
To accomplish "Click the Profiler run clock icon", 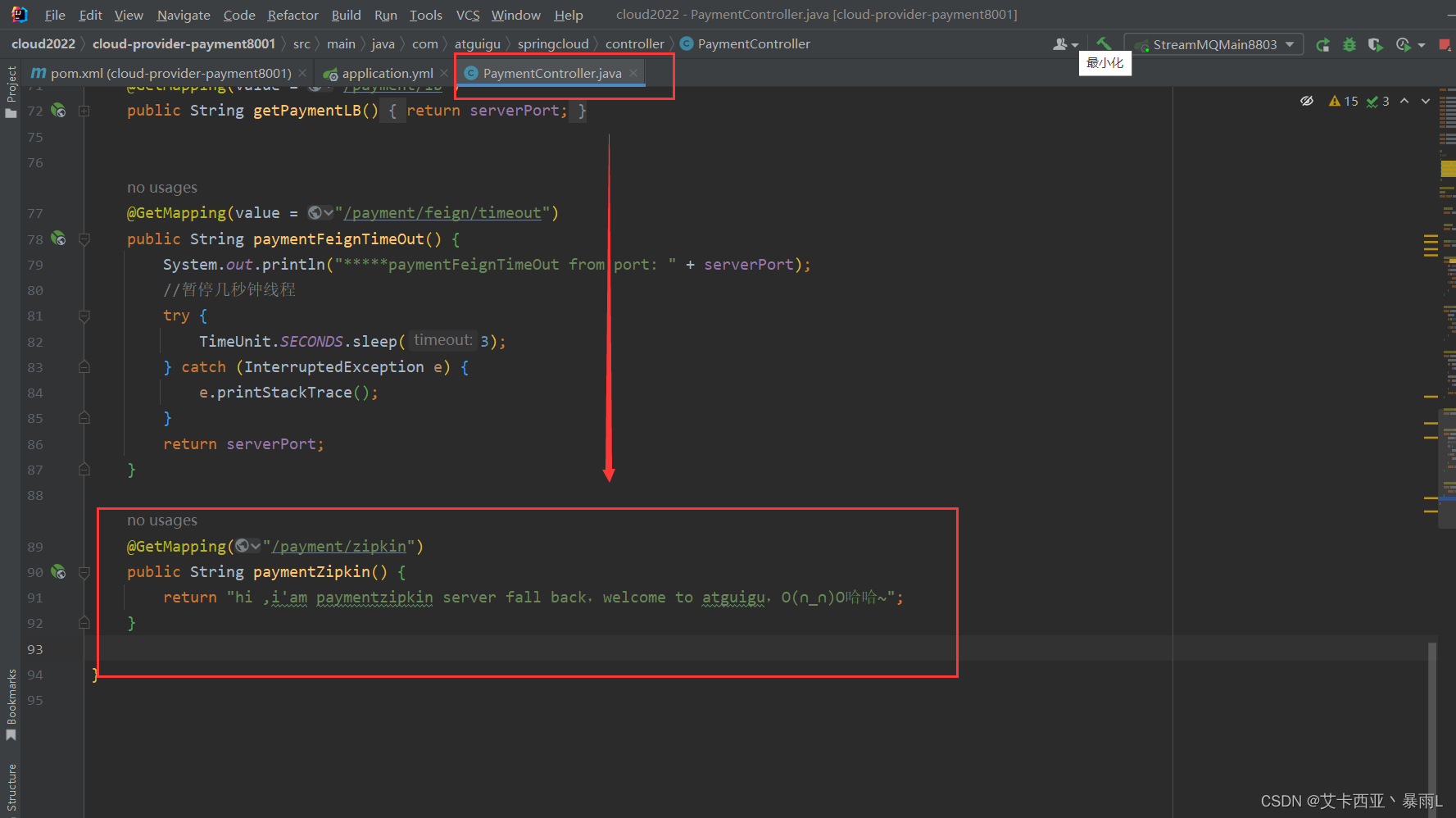I will (1403, 44).
